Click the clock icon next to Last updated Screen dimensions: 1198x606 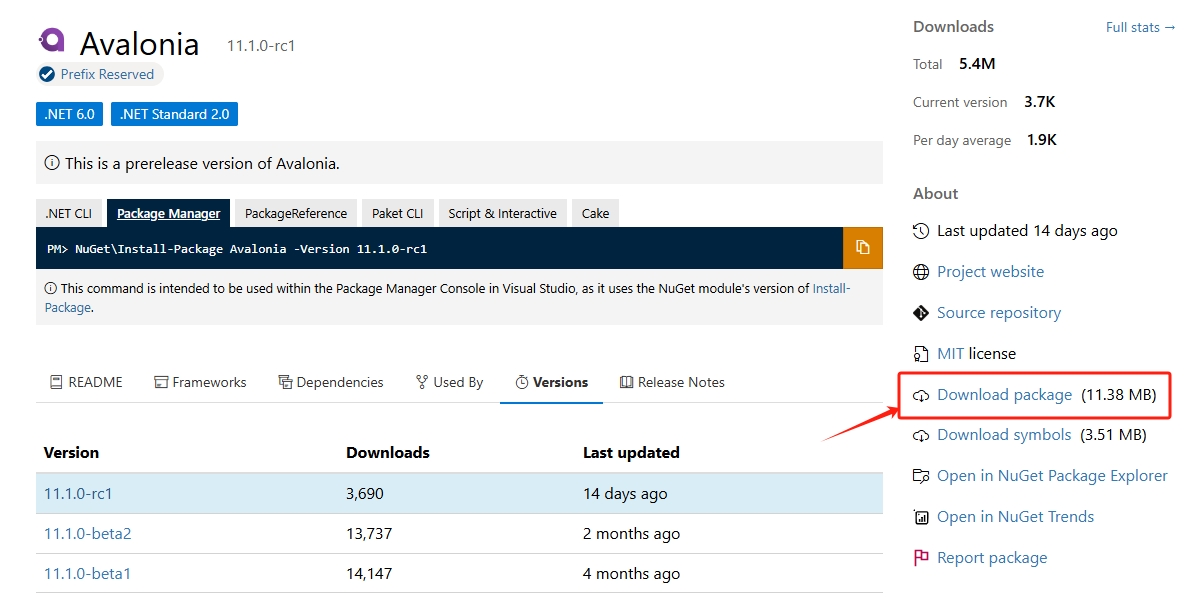[x=921, y=231]
